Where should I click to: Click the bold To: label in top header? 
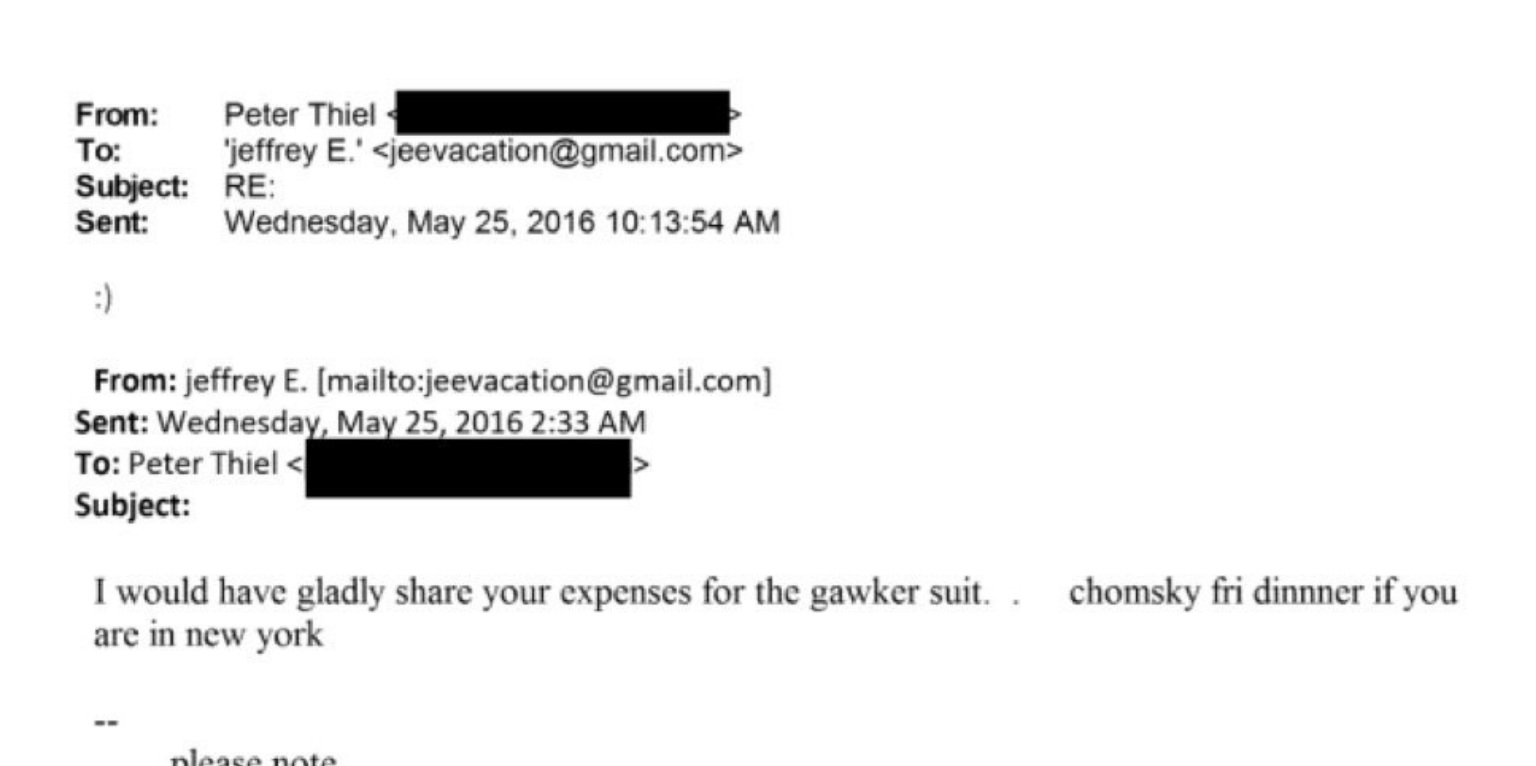98,151
